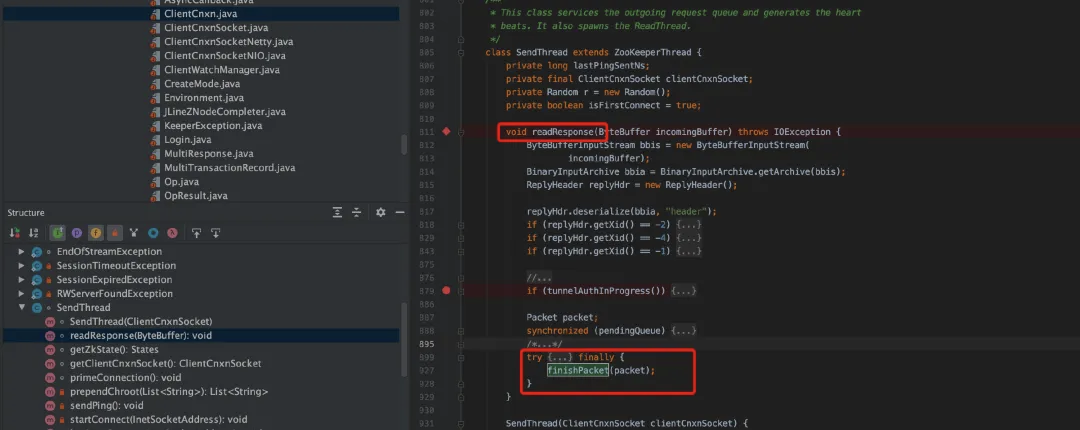Expand folded block after getXid() == -4
The image size is (1080, 430).
[689, 238]
